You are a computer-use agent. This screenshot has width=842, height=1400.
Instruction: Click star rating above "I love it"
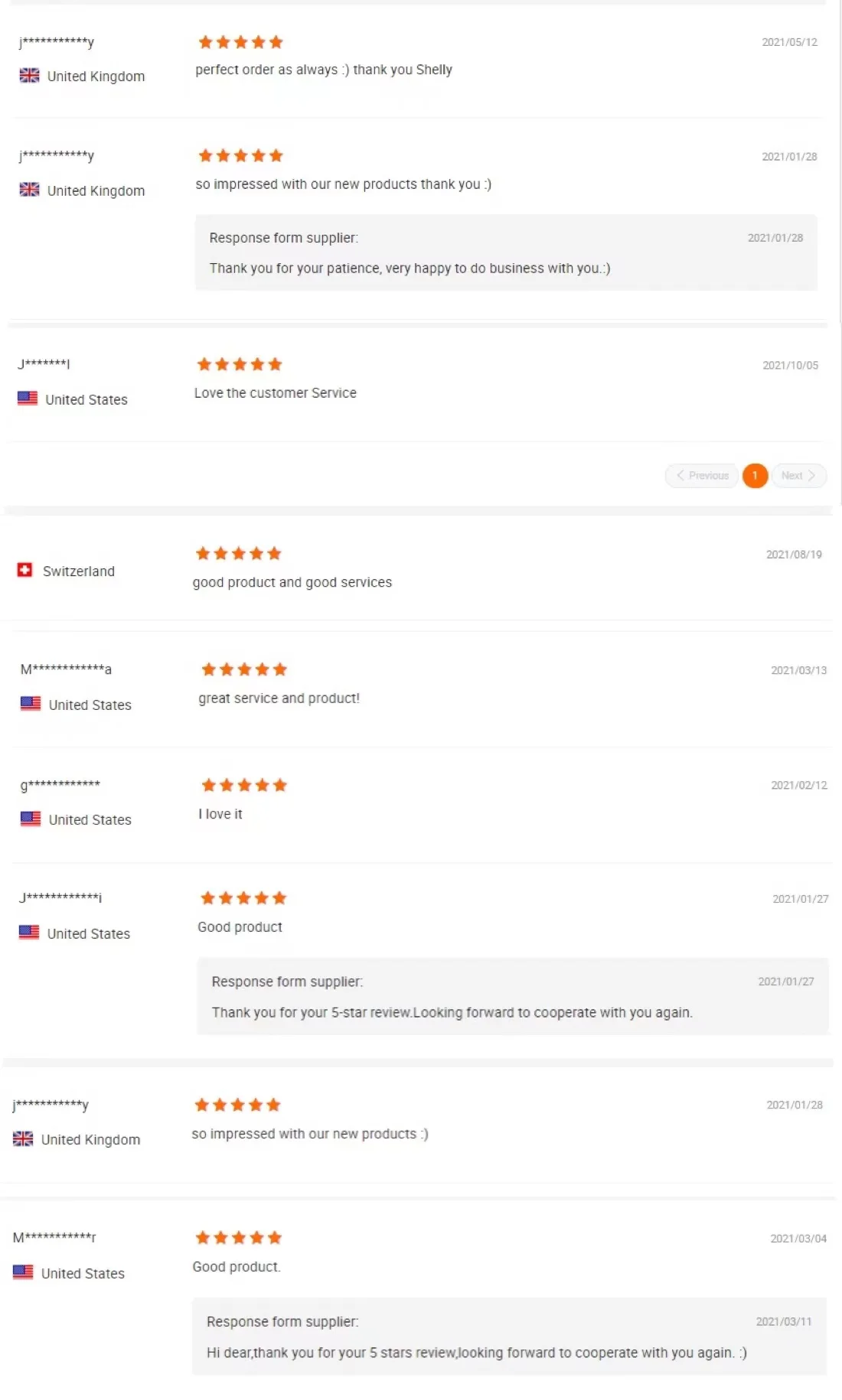(x=243, y=785)
